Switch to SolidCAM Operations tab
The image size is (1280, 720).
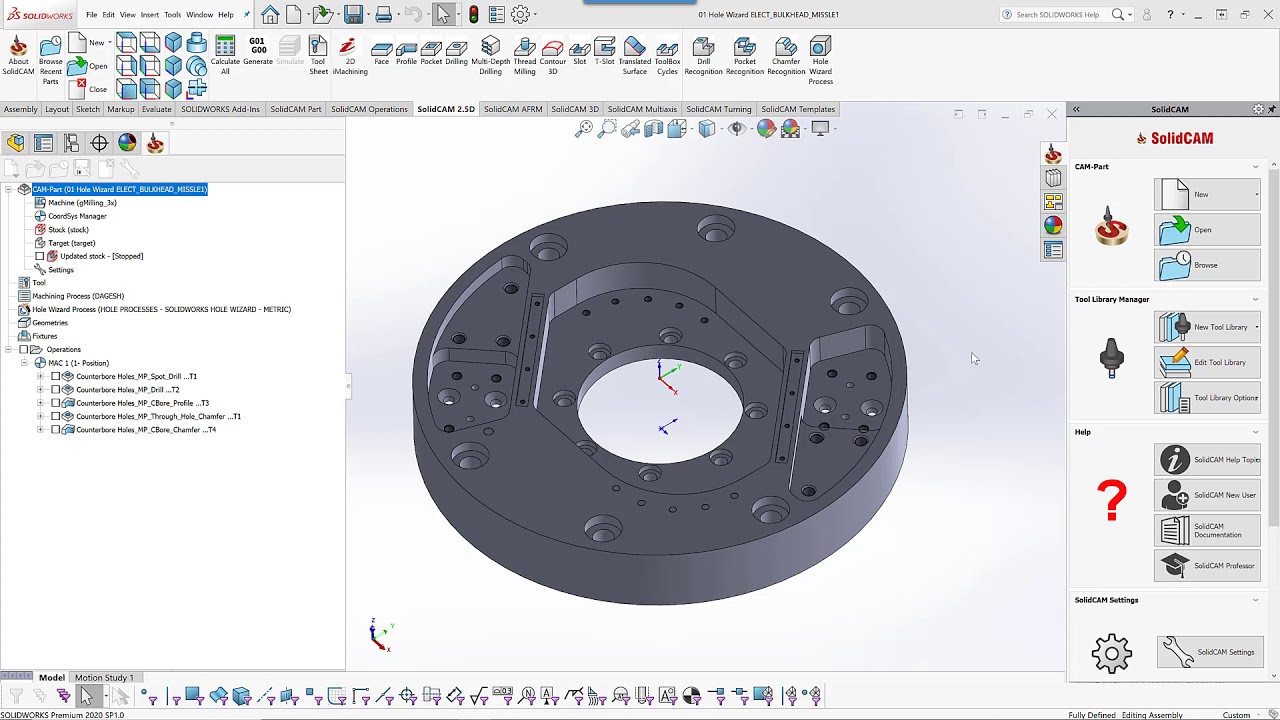[x=369, y=109]
